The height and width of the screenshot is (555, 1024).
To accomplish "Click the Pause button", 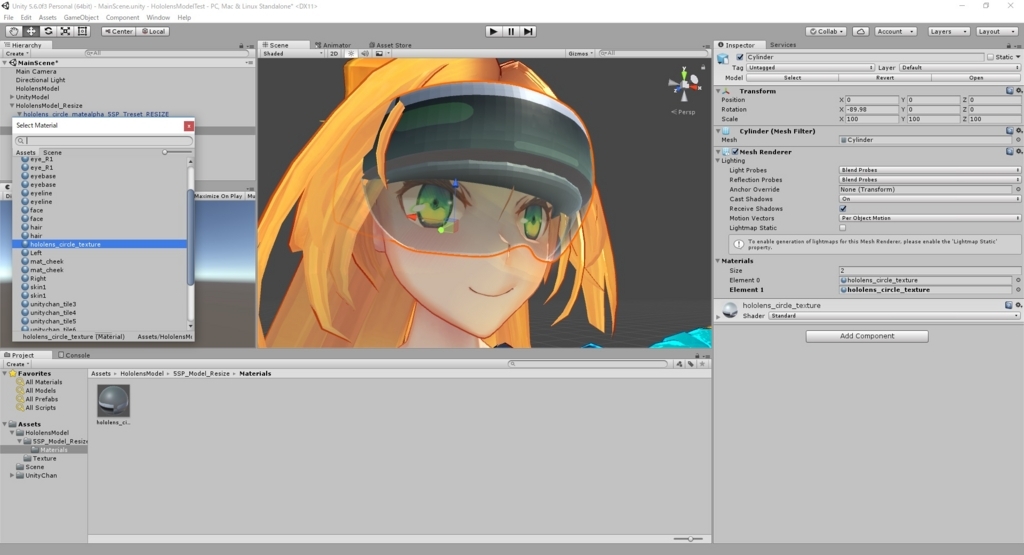I will (511, 31).
